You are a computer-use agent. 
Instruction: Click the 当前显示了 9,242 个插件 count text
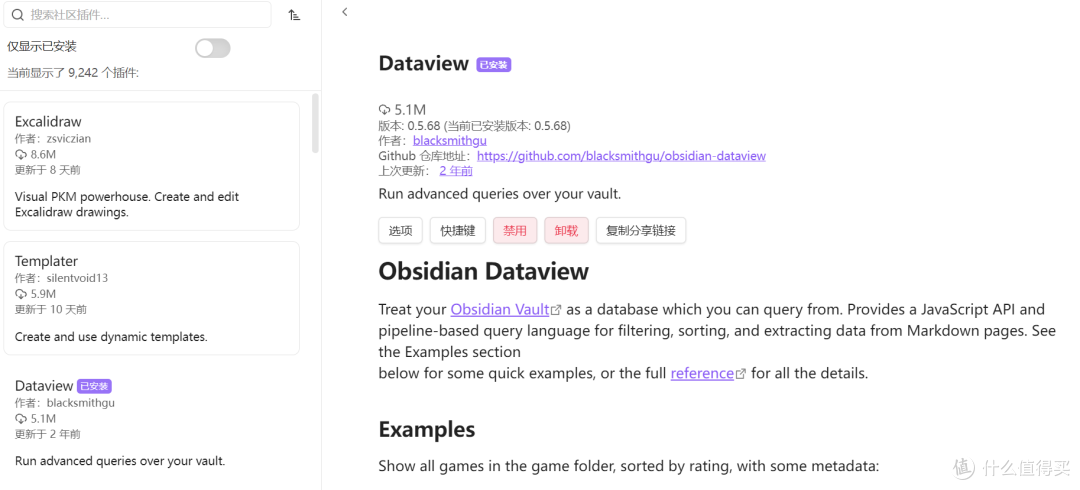pos(73,72)
